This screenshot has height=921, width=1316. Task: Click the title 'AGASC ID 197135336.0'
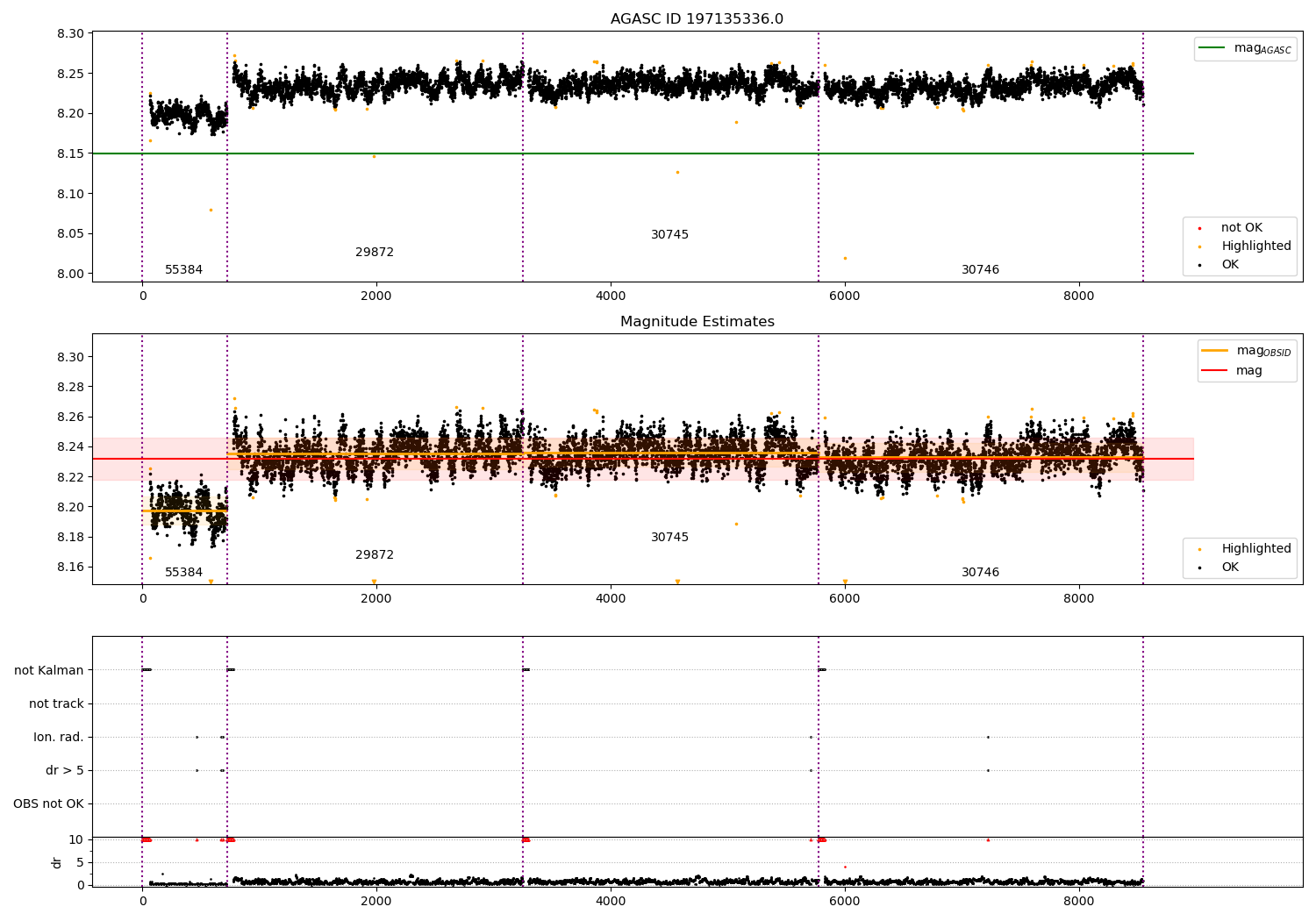[697, 19]
